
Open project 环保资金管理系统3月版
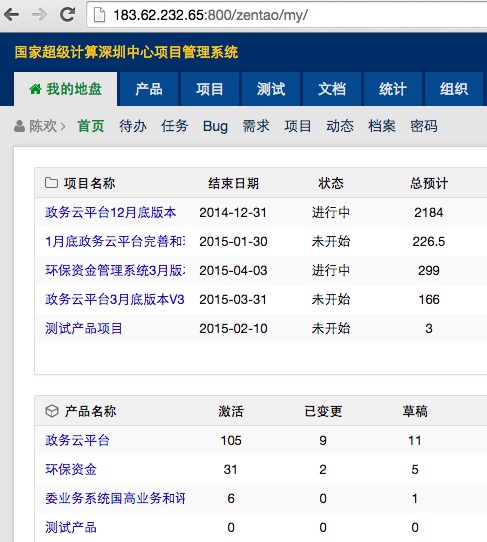pyautogui.click(x=115, y=270)
